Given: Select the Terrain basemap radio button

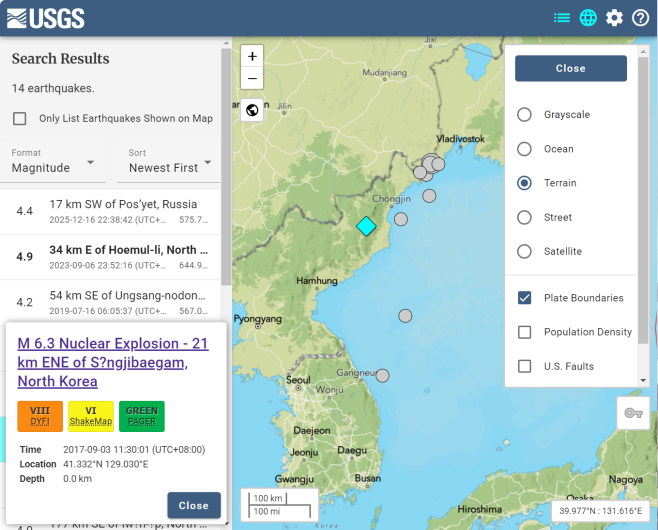Looking at the screenshot, I should [x=524, y=183].
